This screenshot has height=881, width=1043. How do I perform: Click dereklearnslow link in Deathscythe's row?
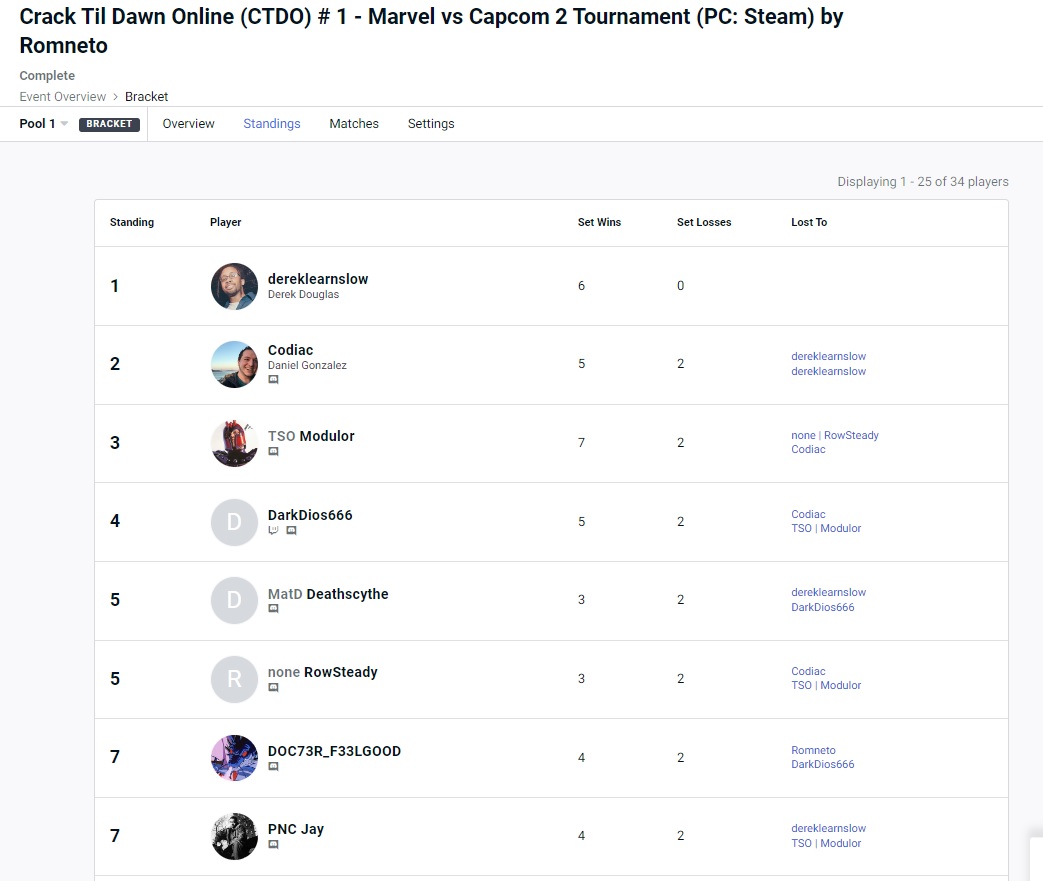(x=828, y=592)
